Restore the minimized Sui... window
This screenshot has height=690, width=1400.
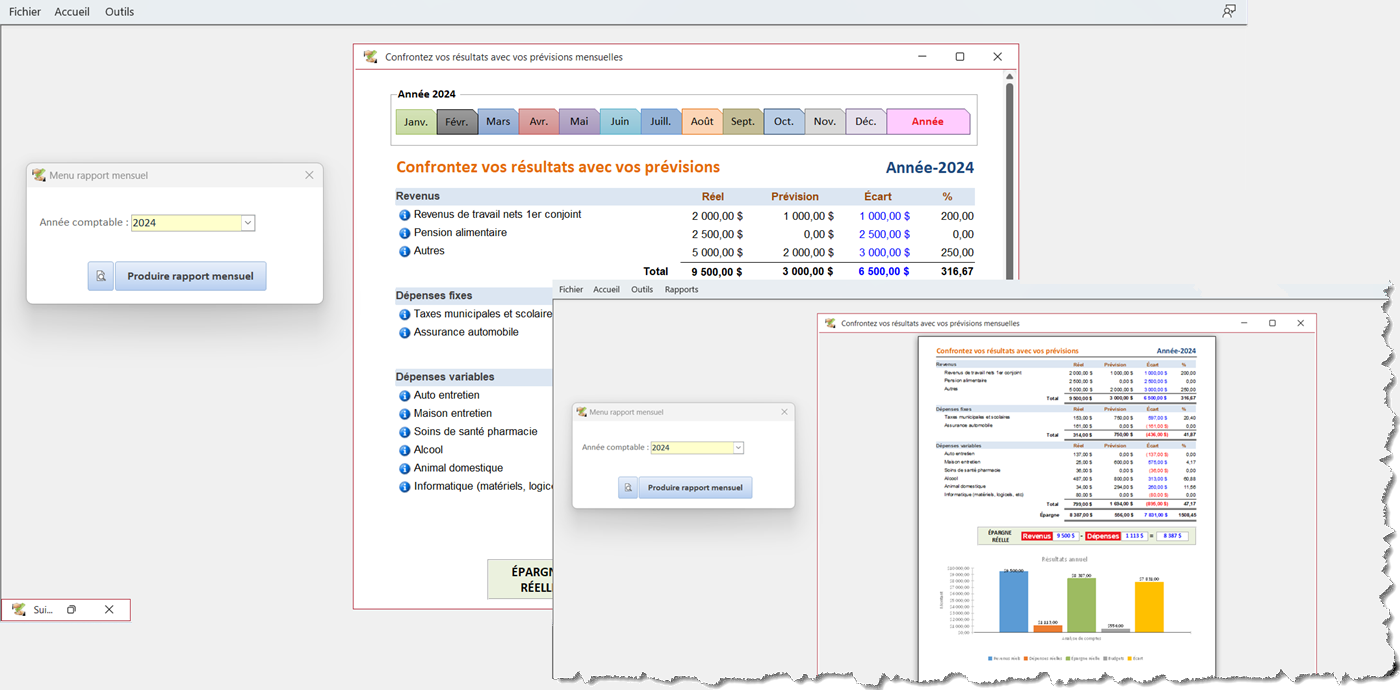click(71, 609)
